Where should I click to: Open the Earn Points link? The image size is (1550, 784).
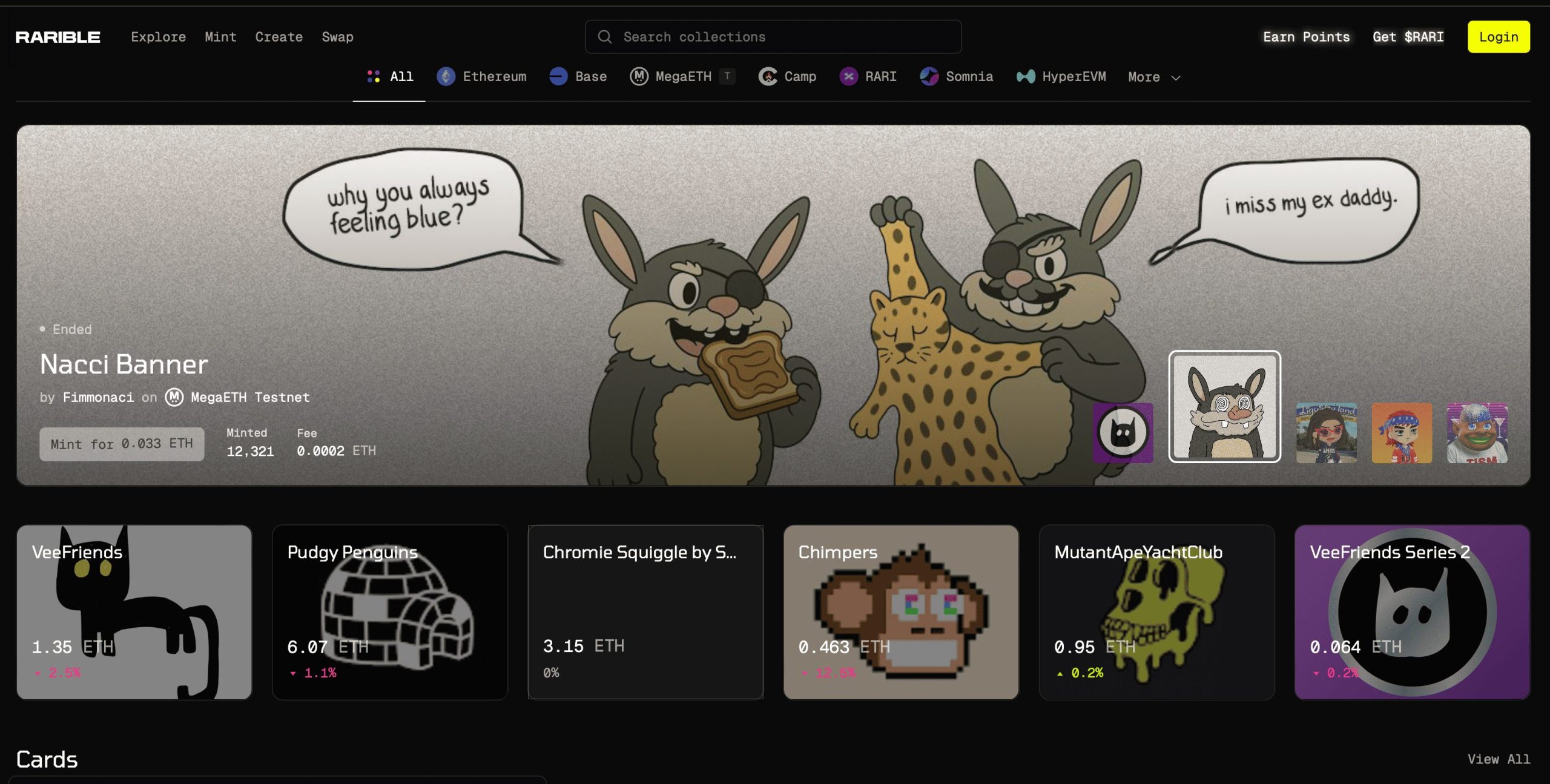coord(1306,37)
